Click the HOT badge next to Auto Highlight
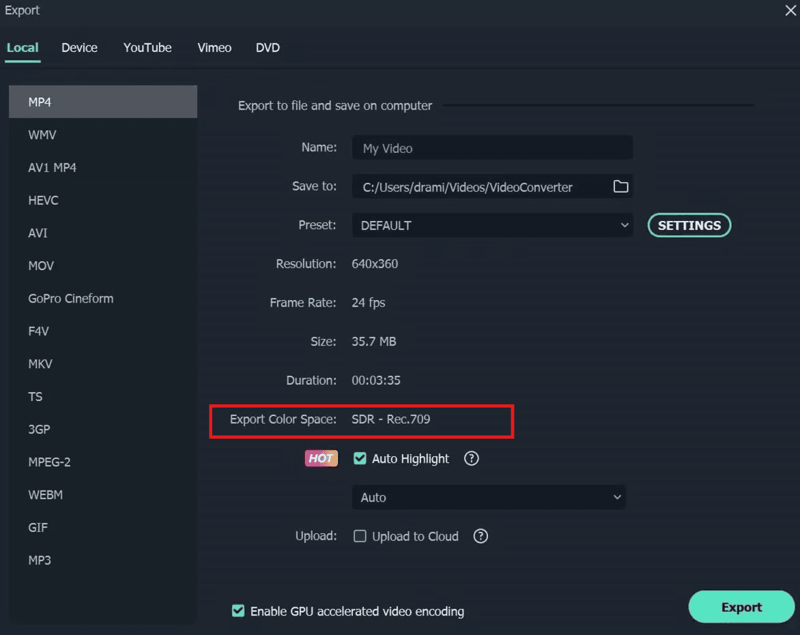Image resolution: width=800 pixels, height=635 pixels. click(x=320, y=458)
